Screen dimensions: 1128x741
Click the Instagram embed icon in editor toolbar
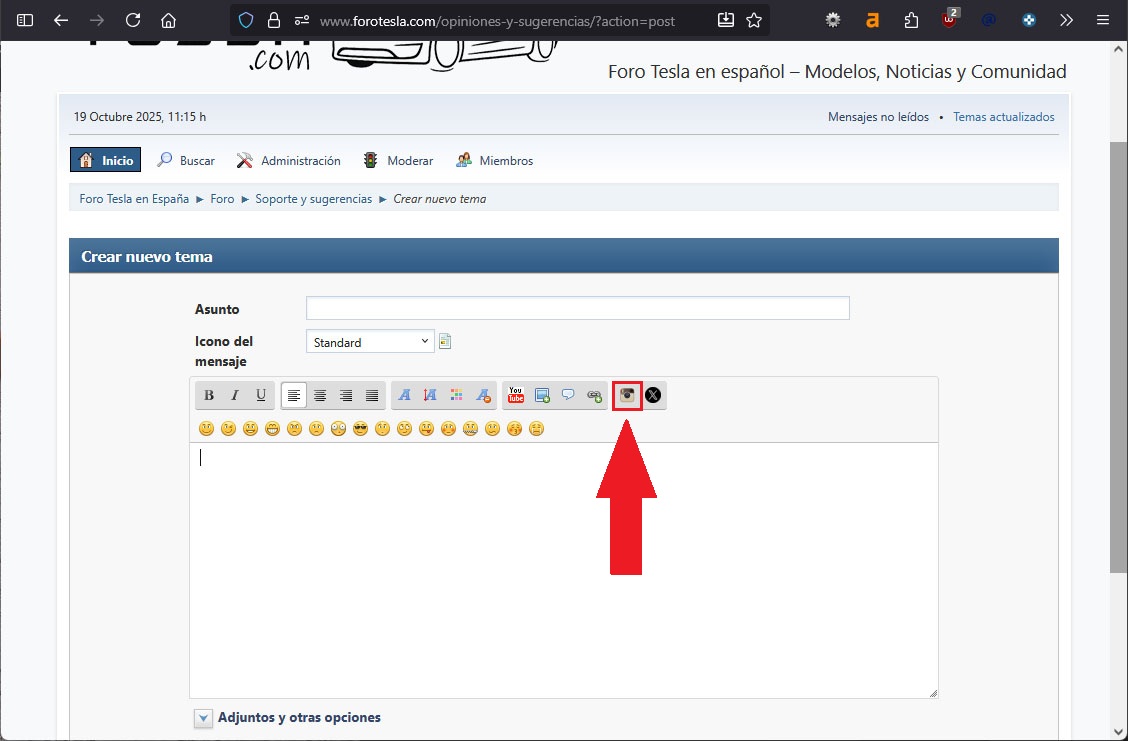point(627,395)
